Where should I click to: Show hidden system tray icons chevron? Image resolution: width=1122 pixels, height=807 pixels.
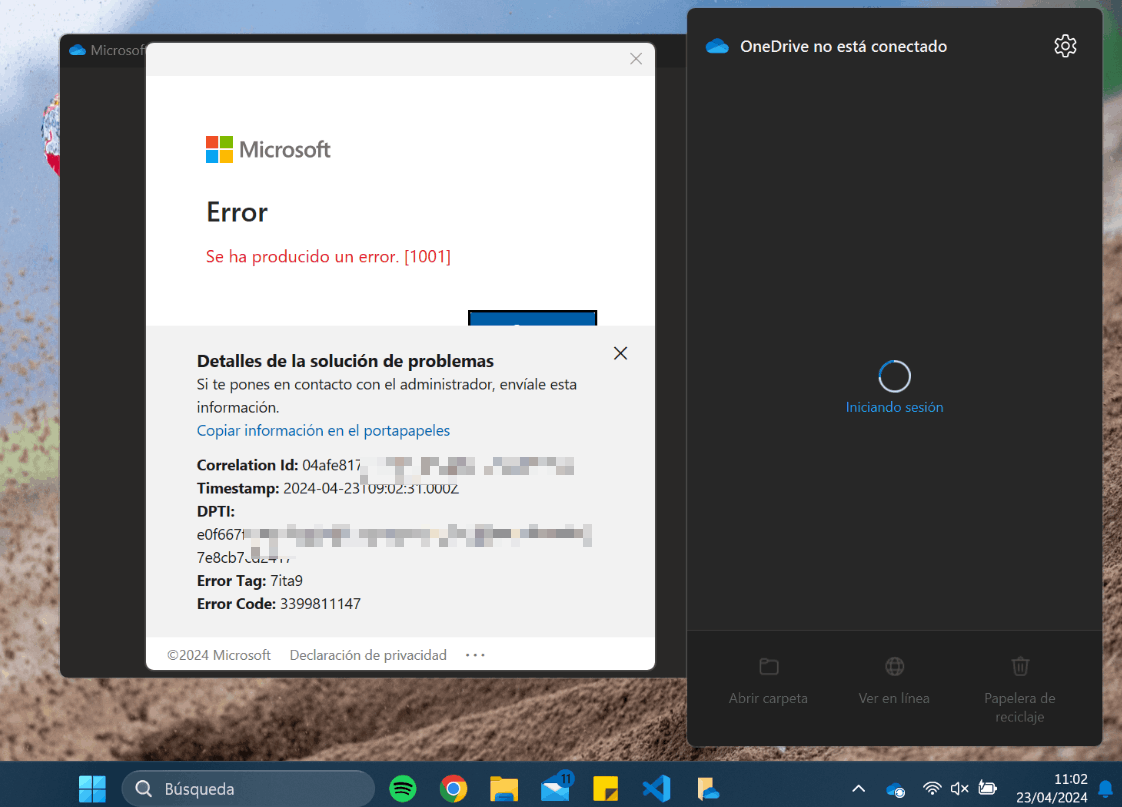[x=859, y=788]
